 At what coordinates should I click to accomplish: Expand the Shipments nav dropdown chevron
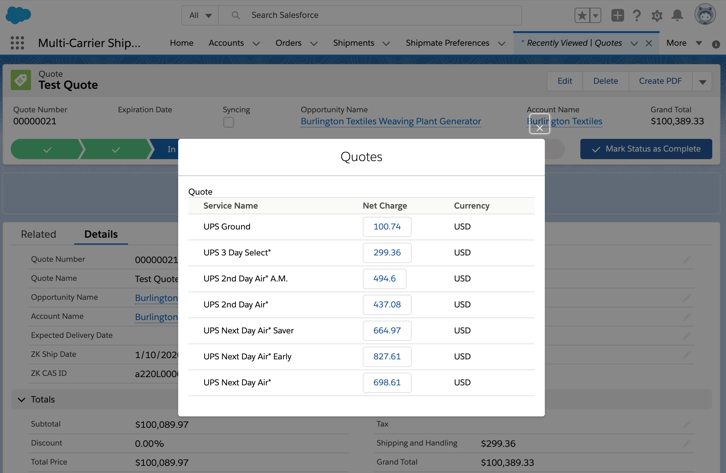click(x=386, y=44)
